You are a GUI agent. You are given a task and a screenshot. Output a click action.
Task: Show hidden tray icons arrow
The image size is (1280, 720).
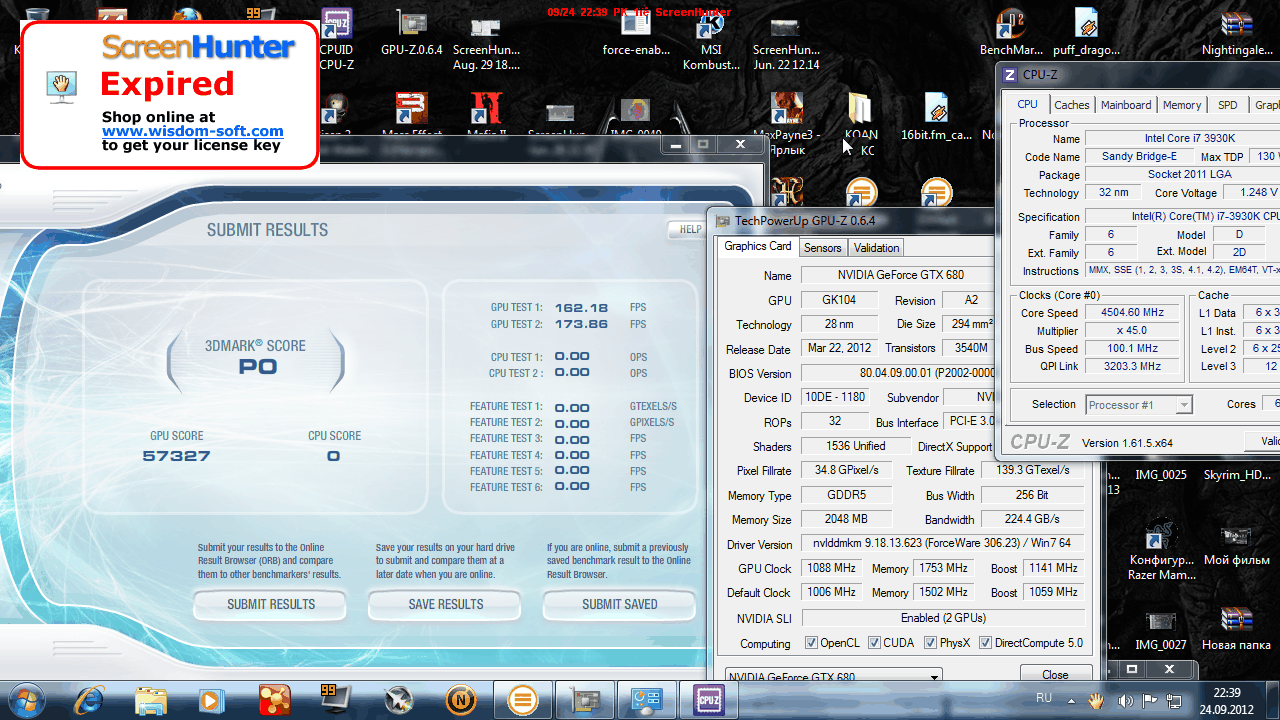[x=1072, y=700]
